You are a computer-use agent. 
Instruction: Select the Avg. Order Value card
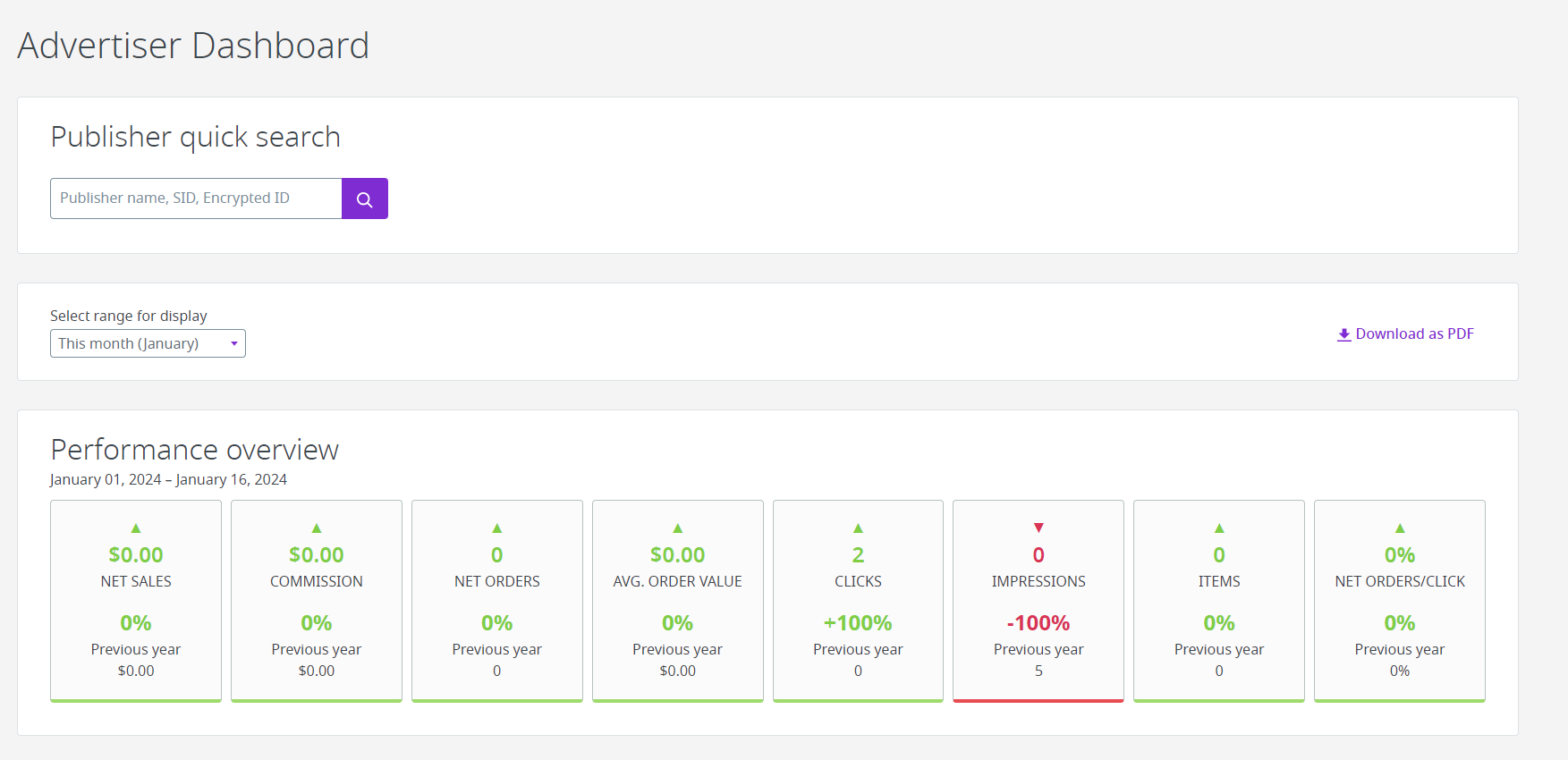[677, 601]
